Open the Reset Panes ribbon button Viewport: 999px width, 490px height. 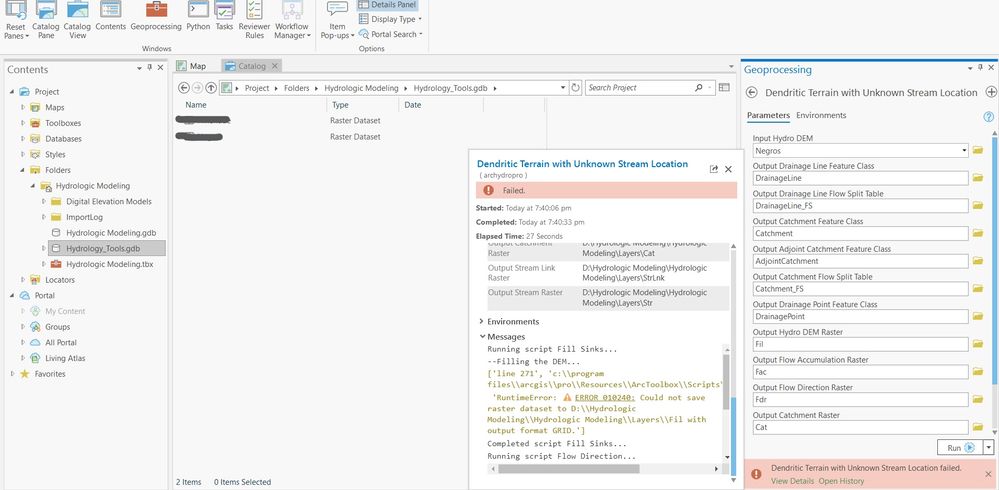16,21
